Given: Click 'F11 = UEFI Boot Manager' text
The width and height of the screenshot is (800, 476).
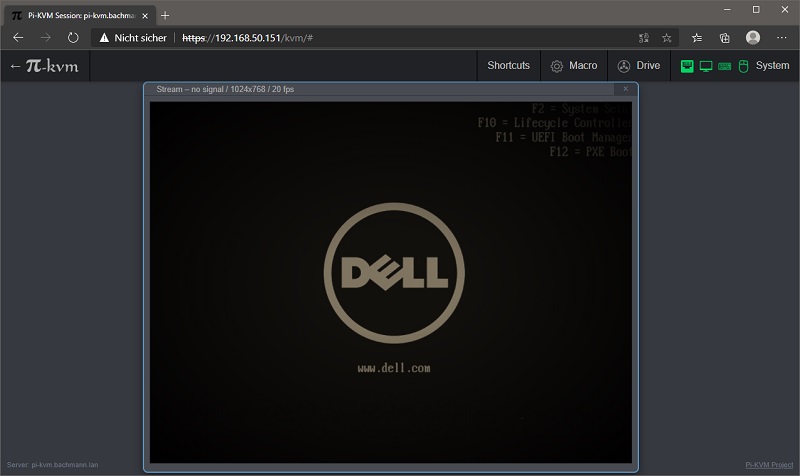Looking at the screenshot, I should click(563, 137).
